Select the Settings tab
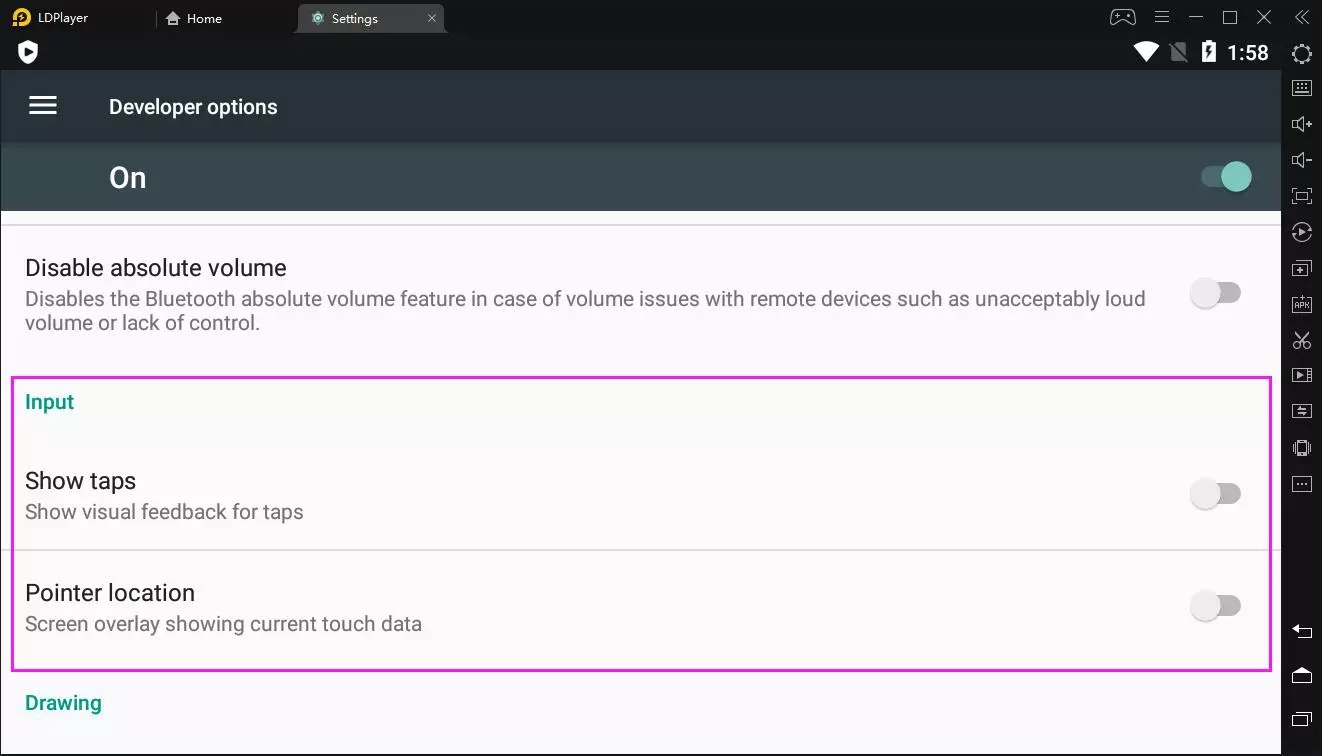 pyautogui.click(x=355, y=17)
